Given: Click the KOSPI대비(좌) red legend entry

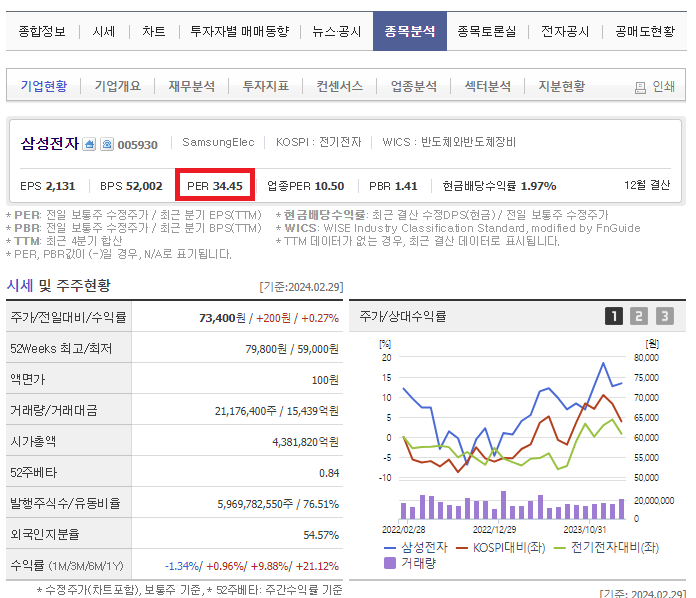Looking at the screenshot, I should click(500, 547).
